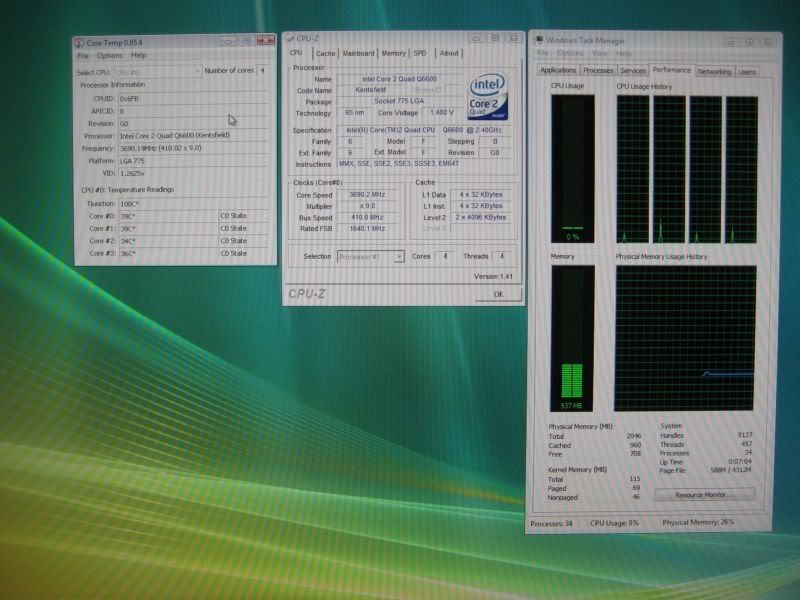The image size is (800, 600).
Task: Click the Core Voltage value 1.480 V
Action: click(x=442, y=112)
